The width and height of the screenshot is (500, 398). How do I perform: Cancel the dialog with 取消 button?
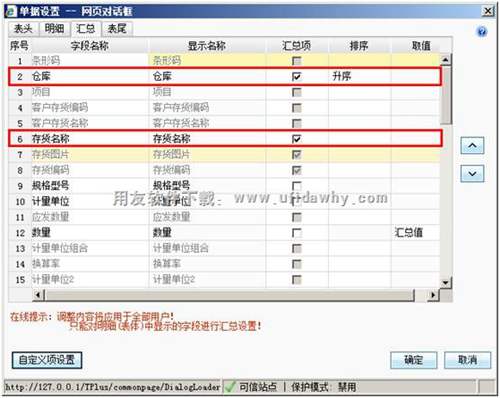pos(467,360)
